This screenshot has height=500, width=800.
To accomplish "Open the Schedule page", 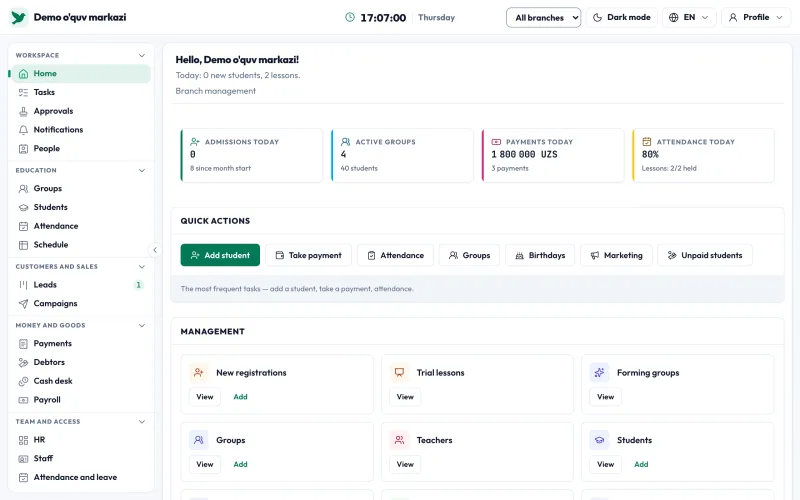I will point(81,245).
